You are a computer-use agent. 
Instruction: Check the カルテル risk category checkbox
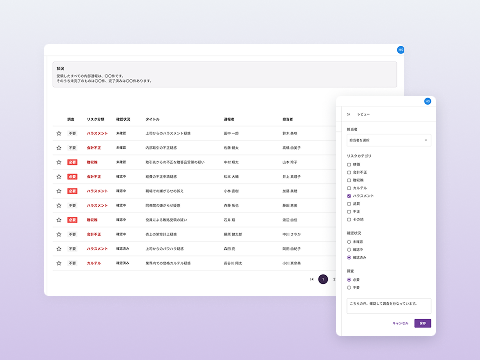pos(349,188)
